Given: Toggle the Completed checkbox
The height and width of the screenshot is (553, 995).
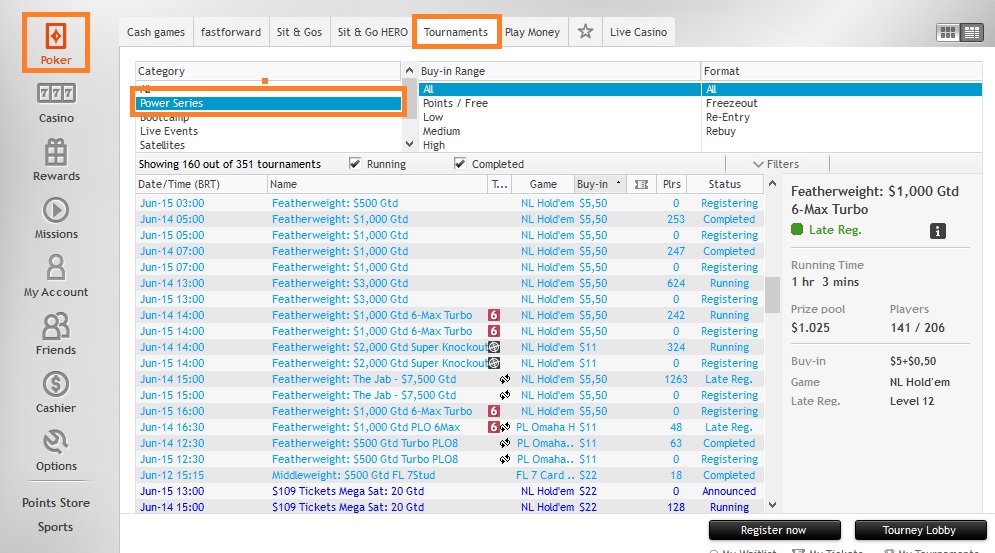Looking at the screenshot, I should (x=459, y=164).
